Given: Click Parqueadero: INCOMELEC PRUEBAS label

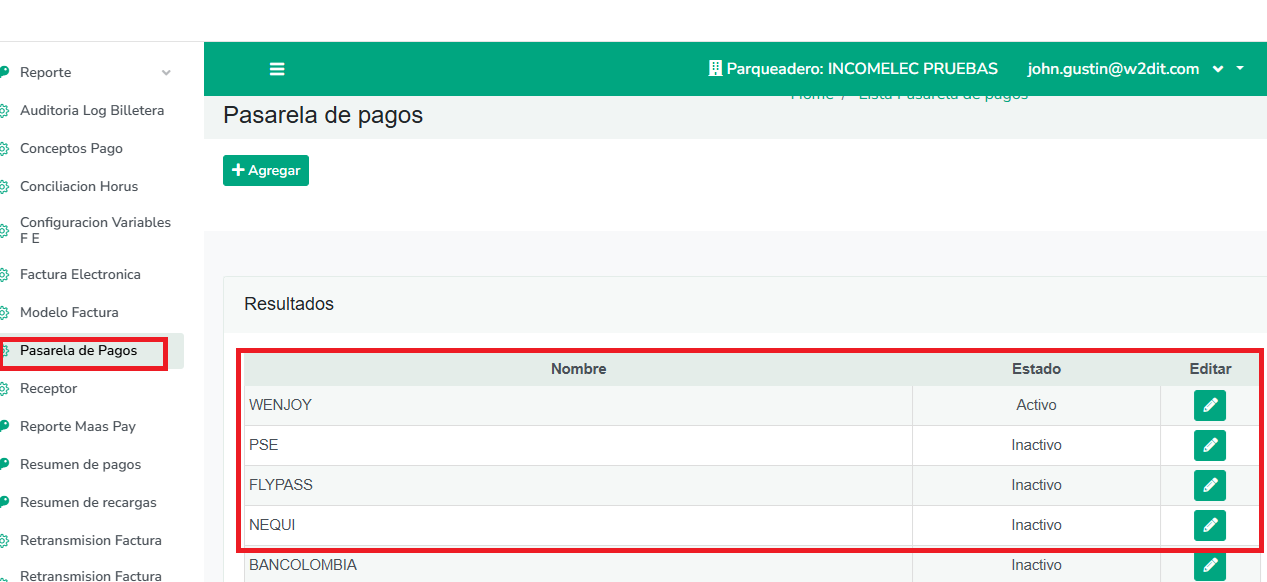Looking at the screenshot, I should [862, 69].
